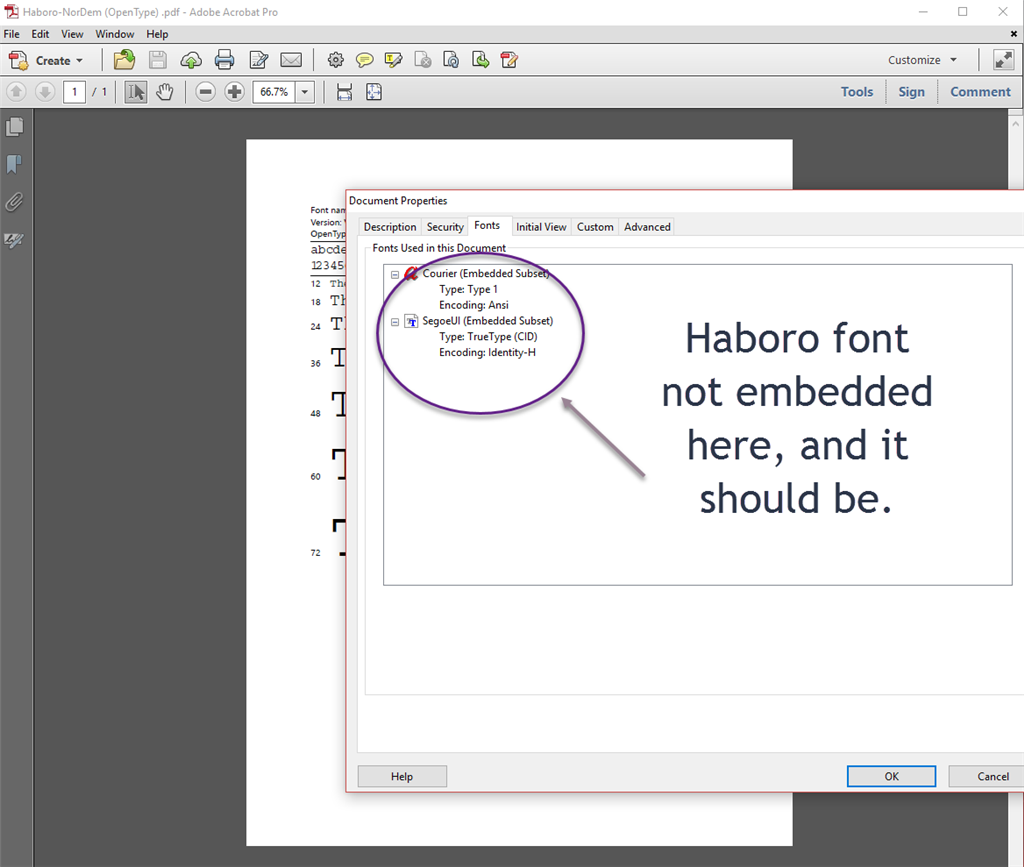Zoom out with the minus button
This screenshot has width=1024, height=867.
click(x=205, y=92)
